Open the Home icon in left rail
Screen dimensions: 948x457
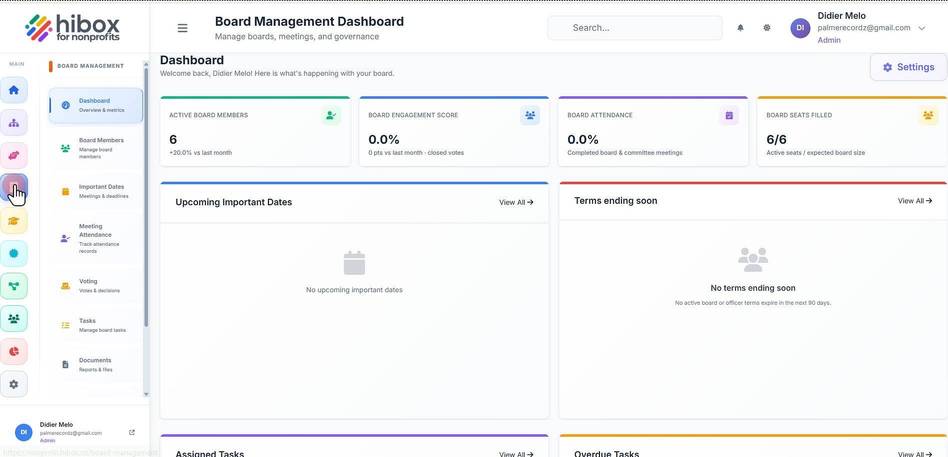pos(14,90)
